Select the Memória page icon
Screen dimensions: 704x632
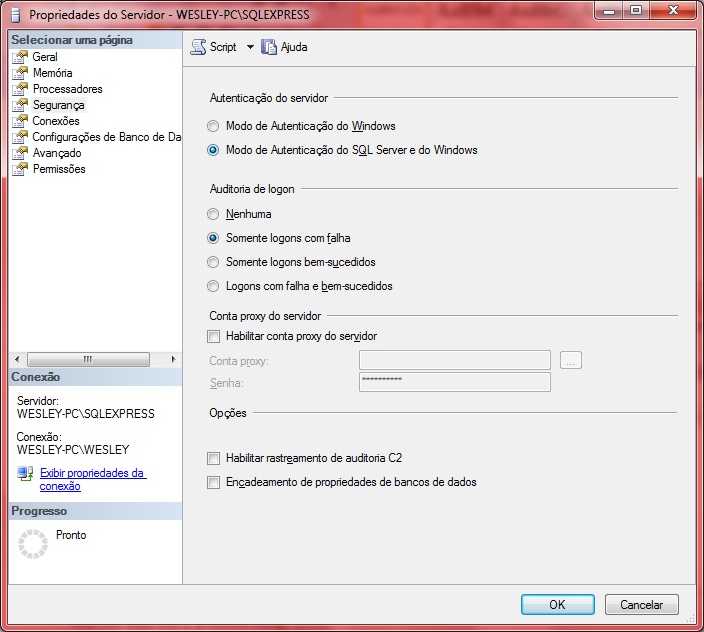(20, 73)
